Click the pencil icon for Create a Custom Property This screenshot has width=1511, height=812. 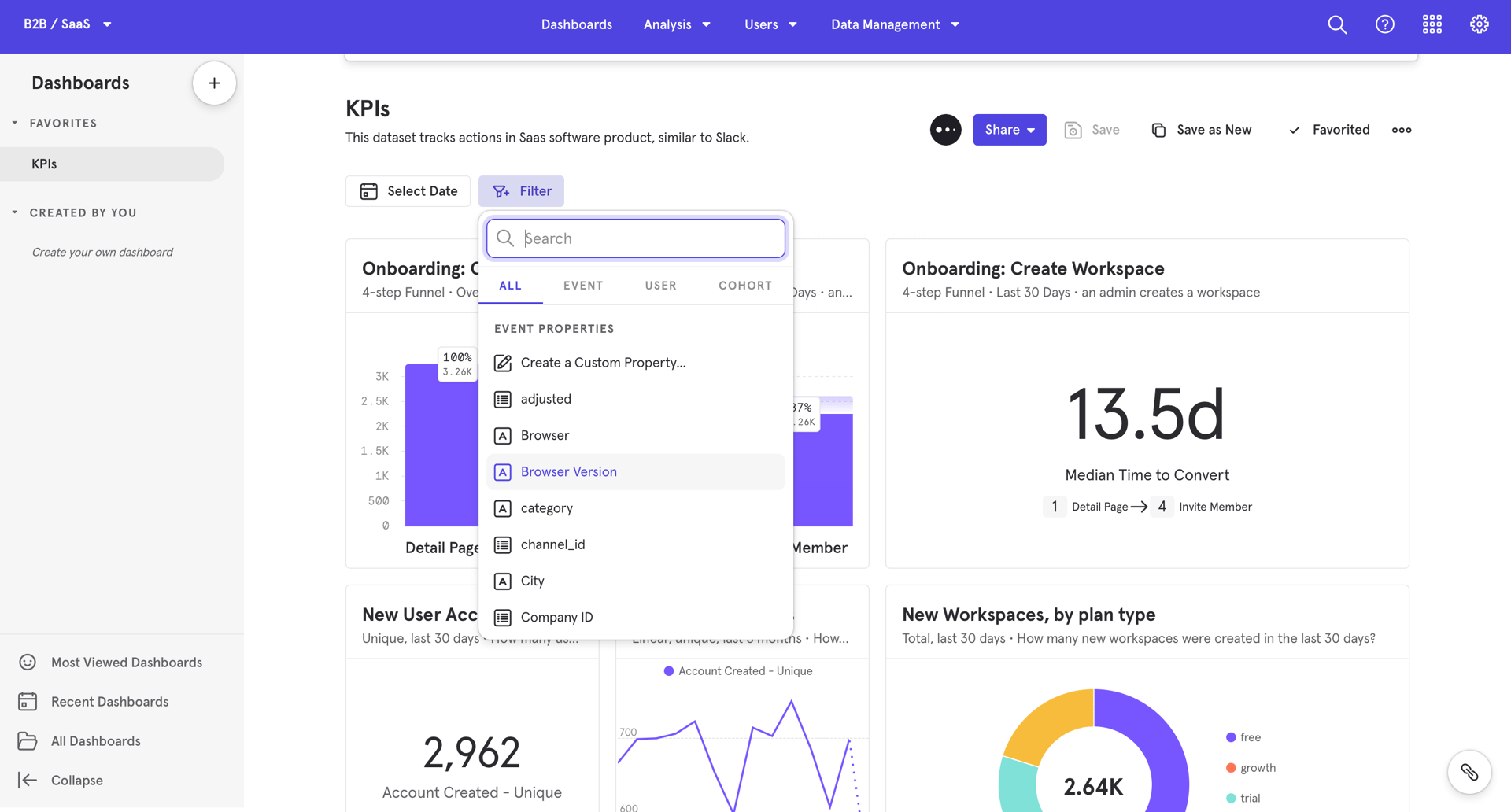point(503,363)
